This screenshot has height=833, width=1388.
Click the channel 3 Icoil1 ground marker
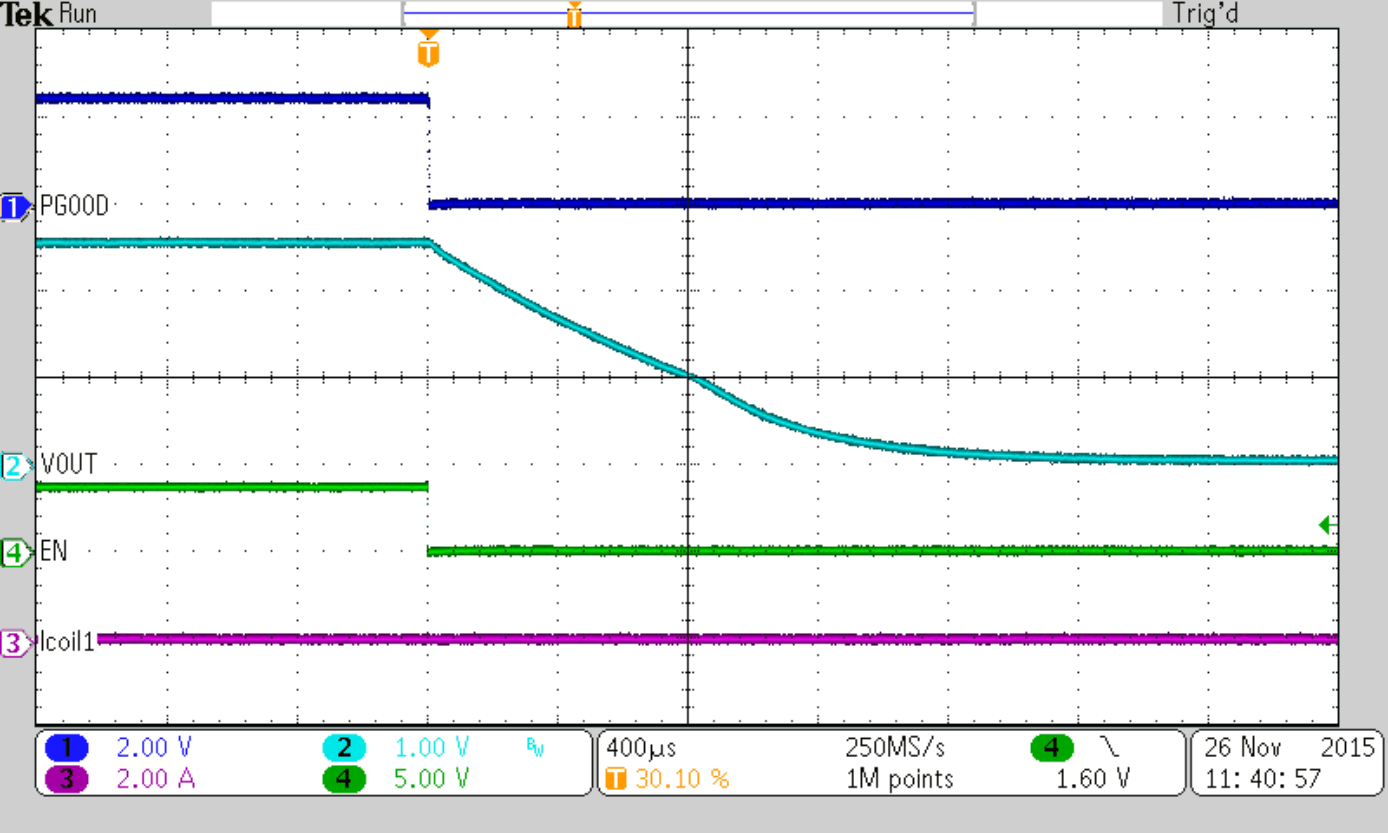[16, 643]
